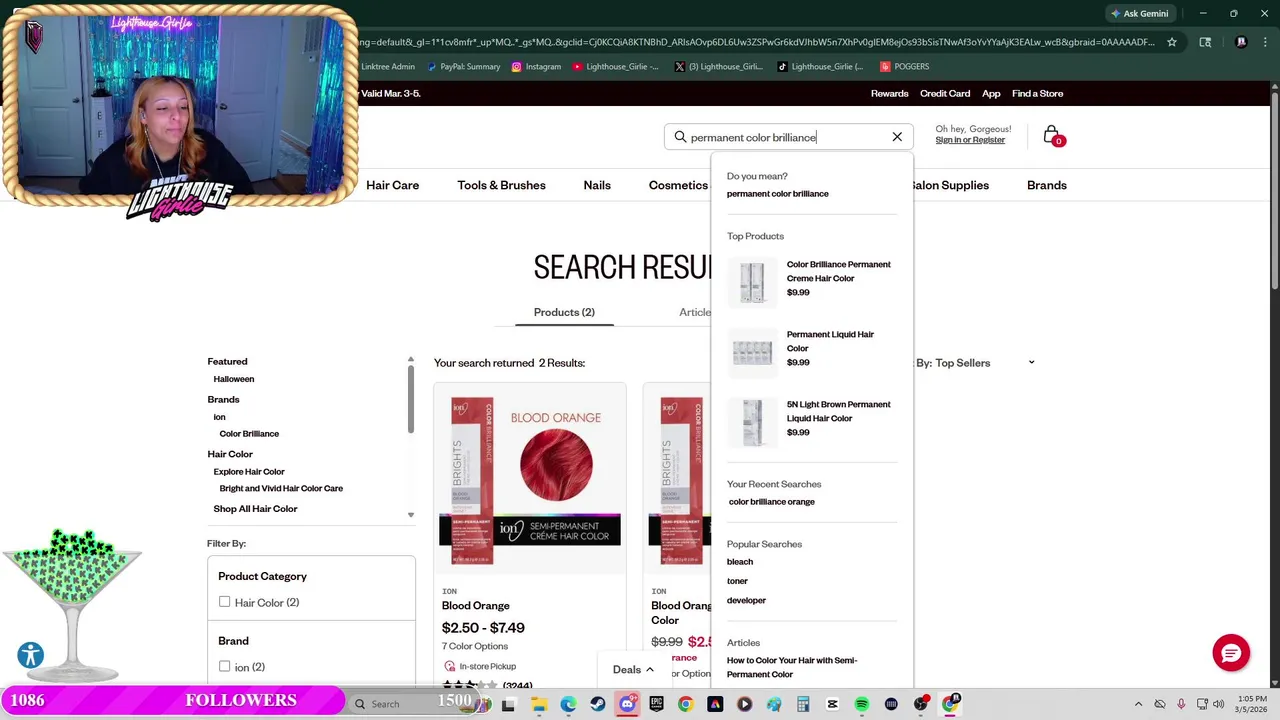Screen dimensions: 1280x720
Task: Open File Explorer from the taskbar
Action: click(538, 704)
